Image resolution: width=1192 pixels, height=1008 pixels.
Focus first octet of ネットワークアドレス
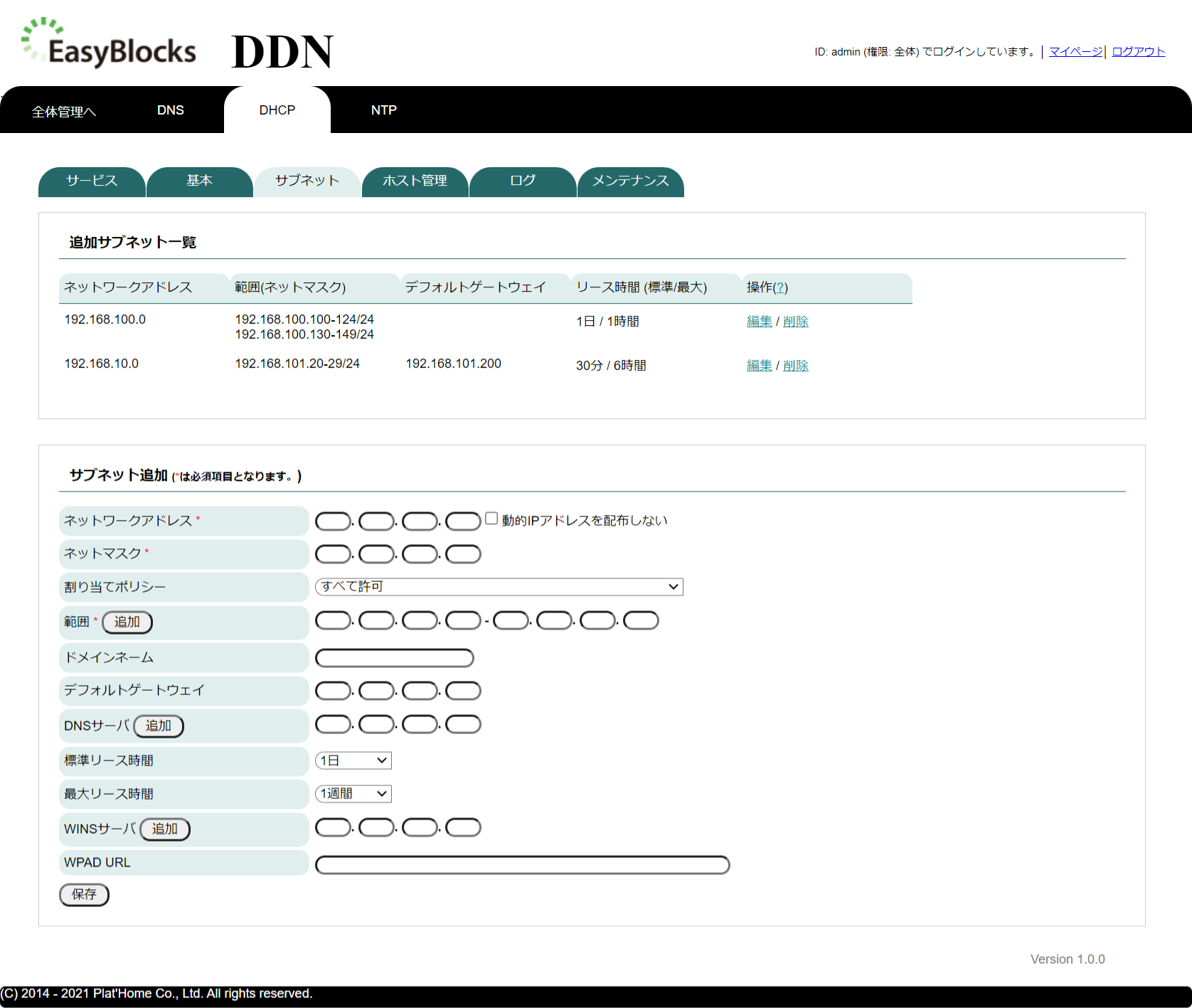click(x=333, y=521)
